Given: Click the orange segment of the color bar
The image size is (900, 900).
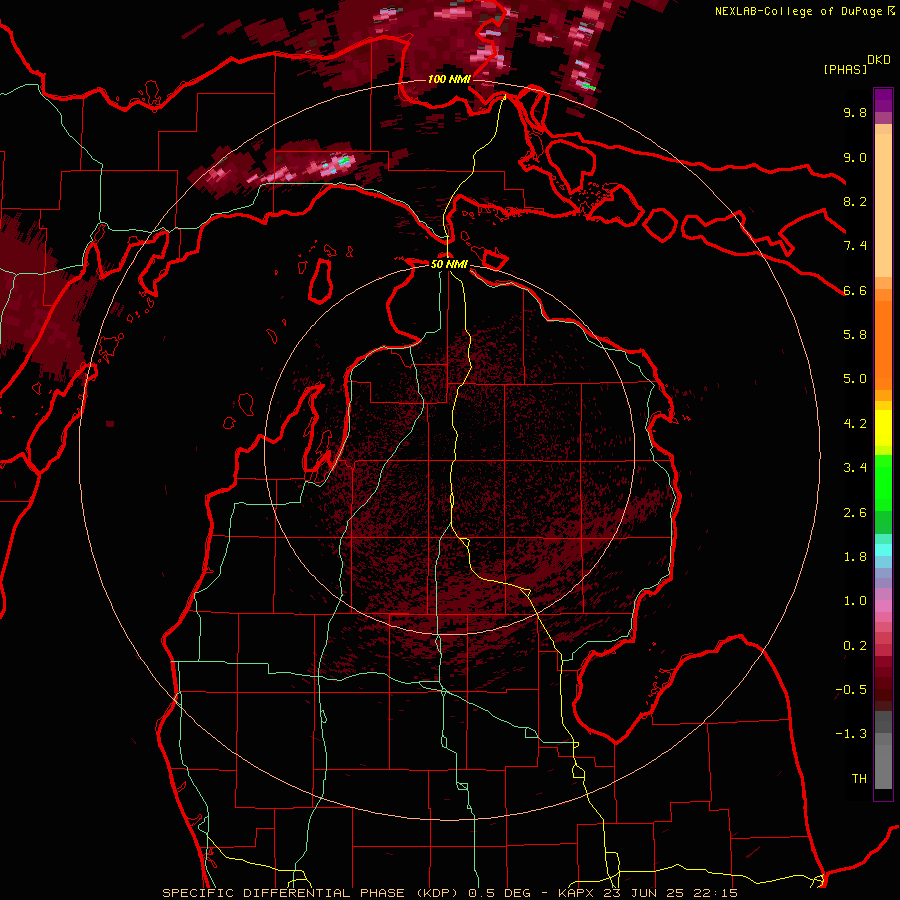Looking at the screenshot, I should tap(883, 345).
